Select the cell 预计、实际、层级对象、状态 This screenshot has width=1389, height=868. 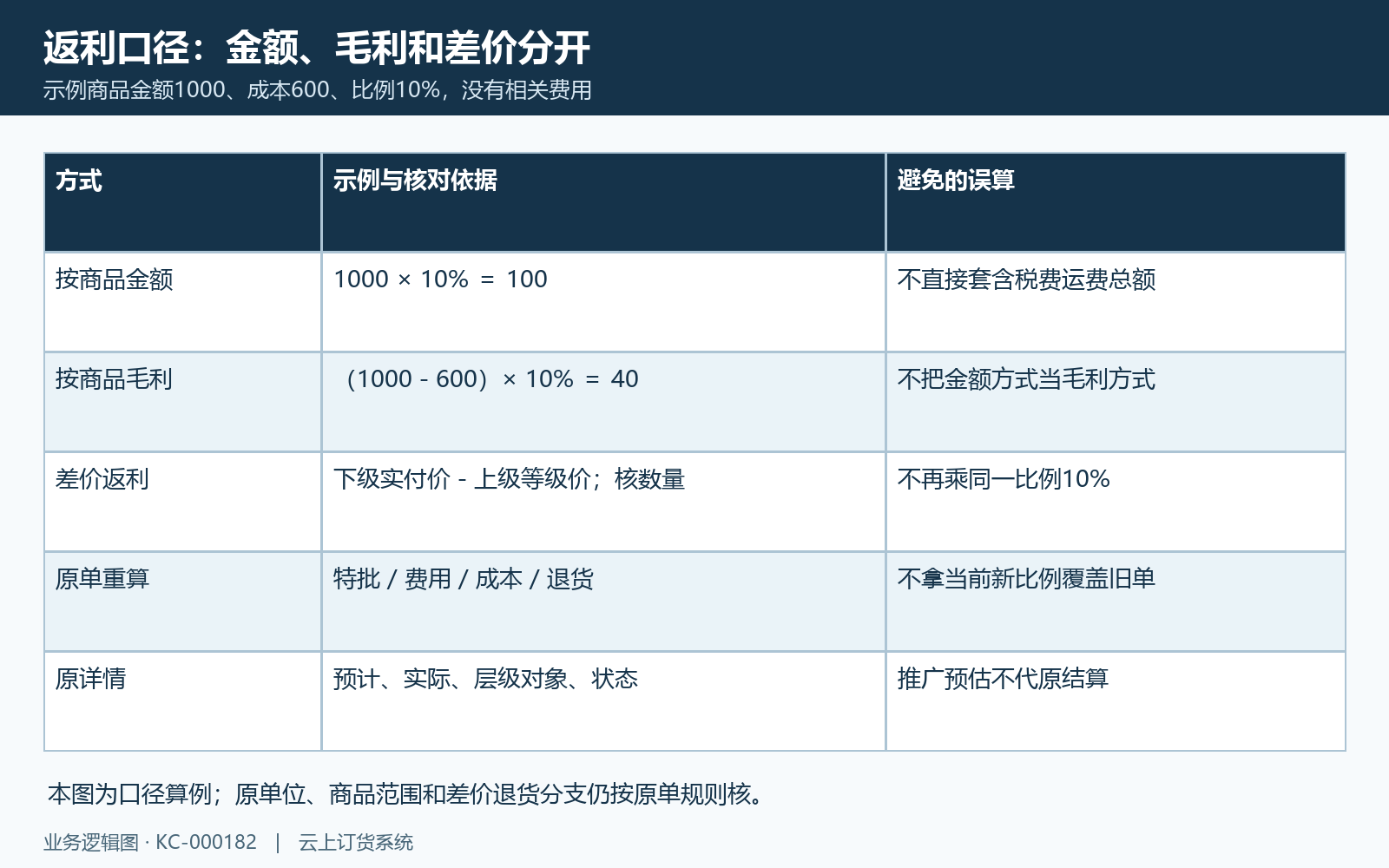pos(603,701)
